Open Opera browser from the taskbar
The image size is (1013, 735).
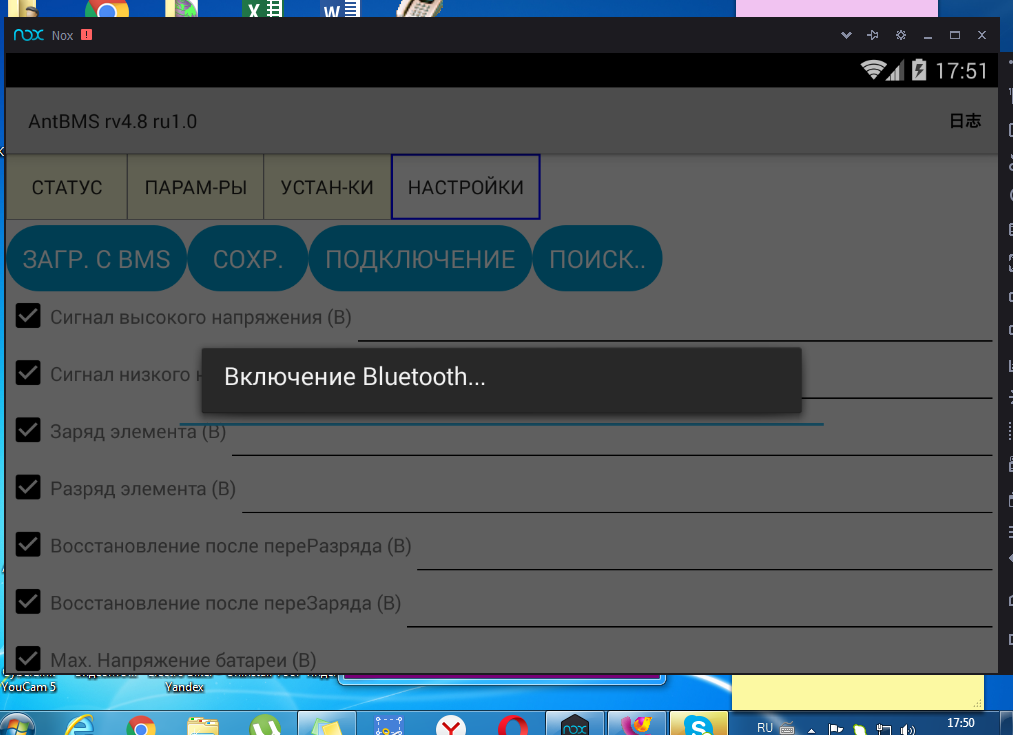pos(513,724)
